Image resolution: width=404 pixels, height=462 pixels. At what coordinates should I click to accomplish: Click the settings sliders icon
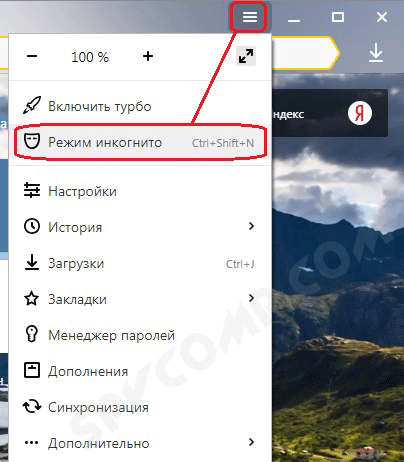pyautogui.click(x=32, y=190)
